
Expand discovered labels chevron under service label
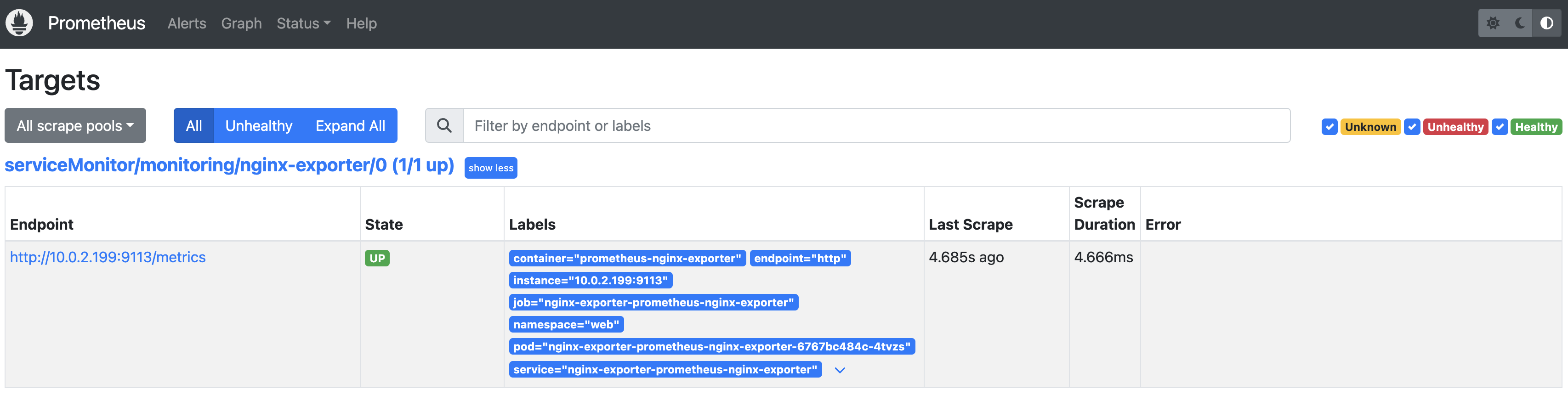click(x=840, y=370)
